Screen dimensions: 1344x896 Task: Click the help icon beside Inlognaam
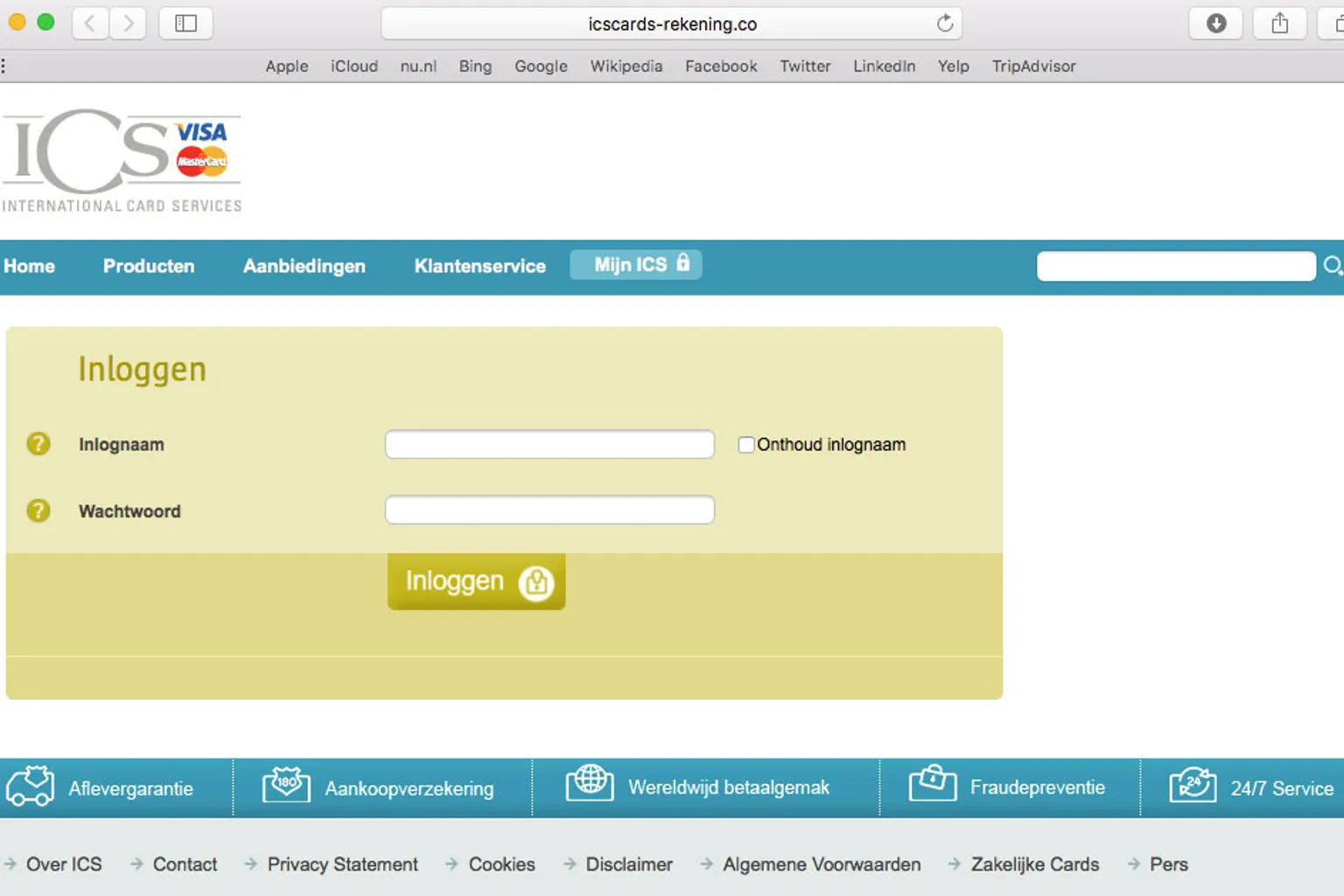coord(38,444)
